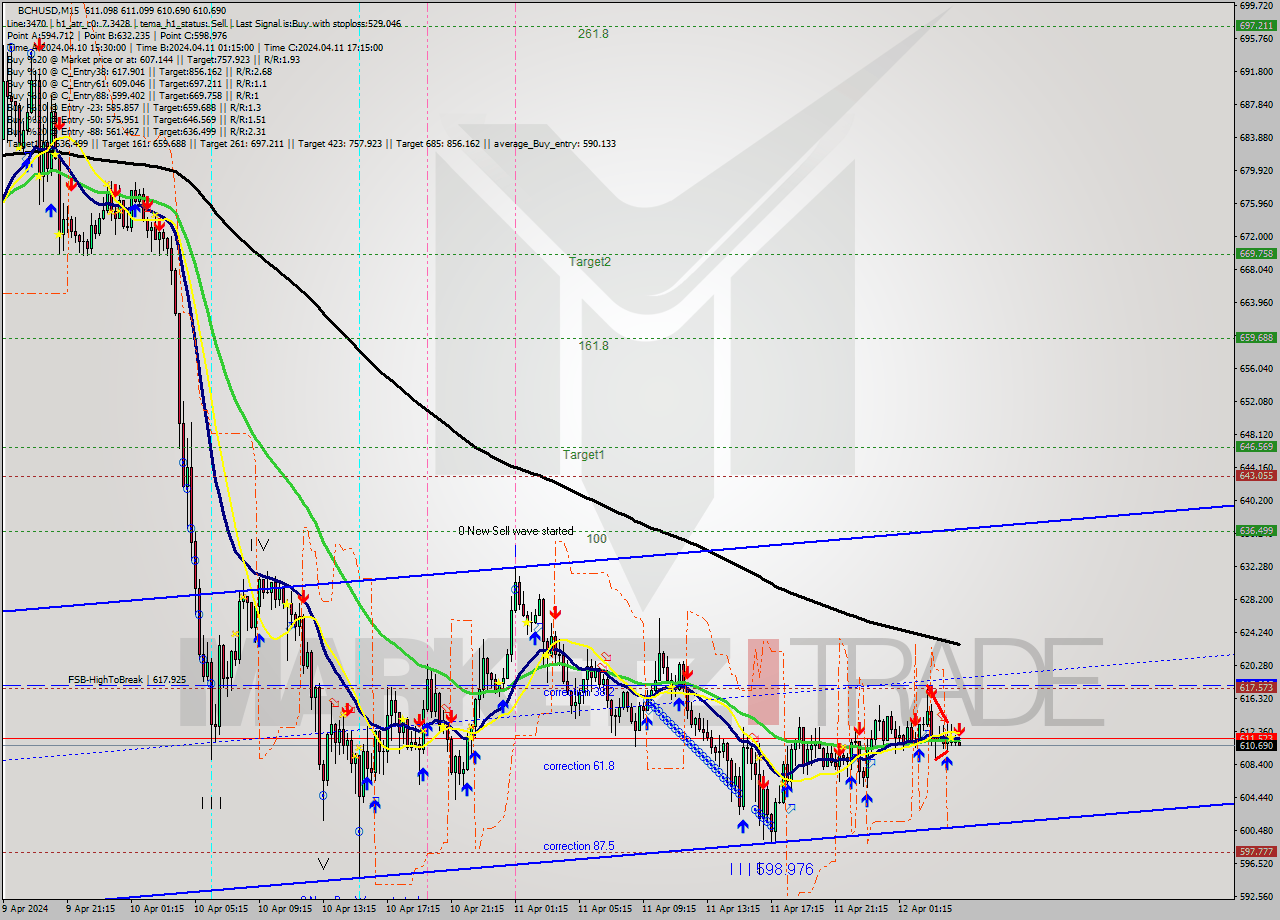Click the '0 New Sell wave started' annotation
The width and height of the screenshot is (1280, 920).
(516, 531)
